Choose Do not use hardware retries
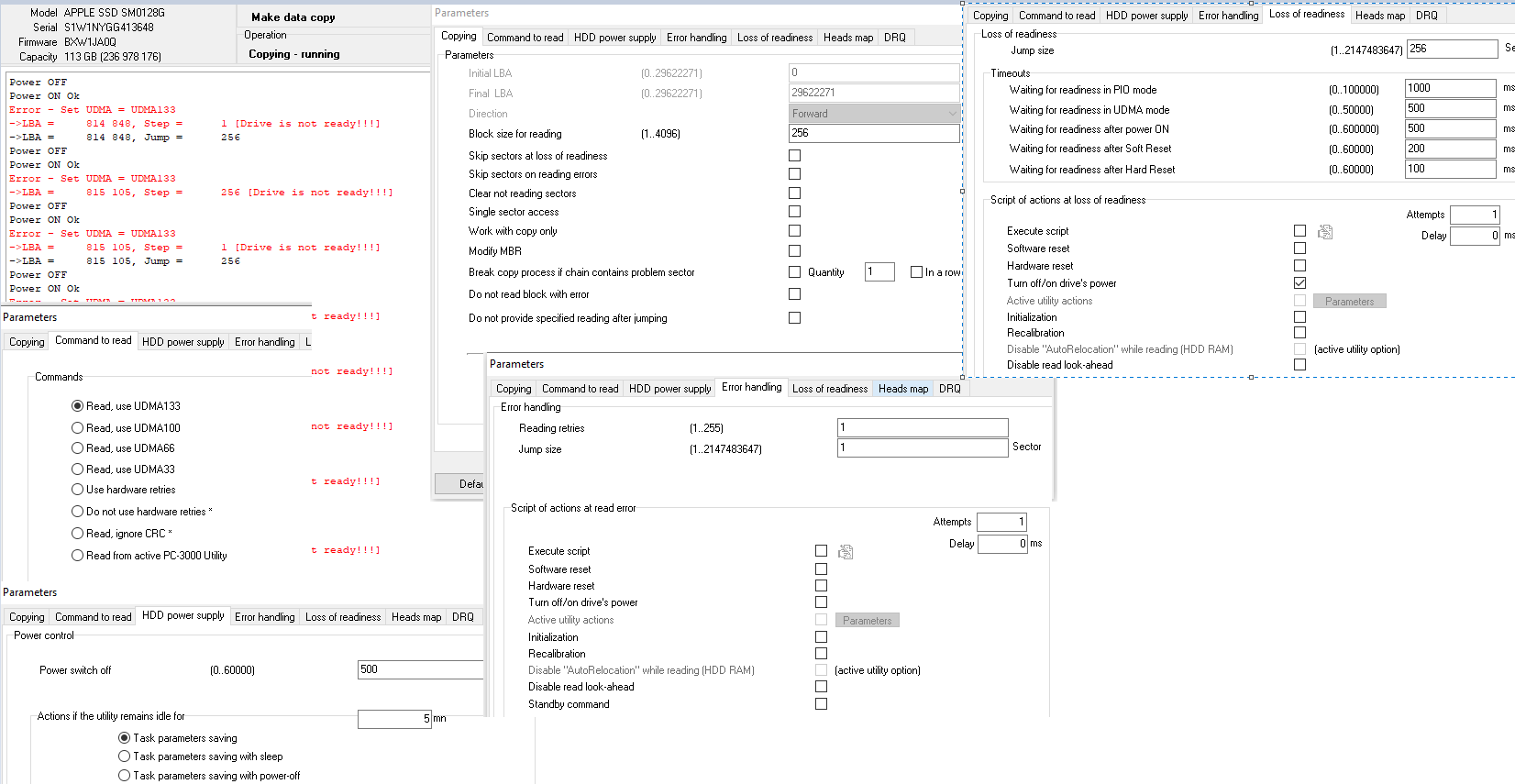The image size is (1515, 784). point(78,512)
